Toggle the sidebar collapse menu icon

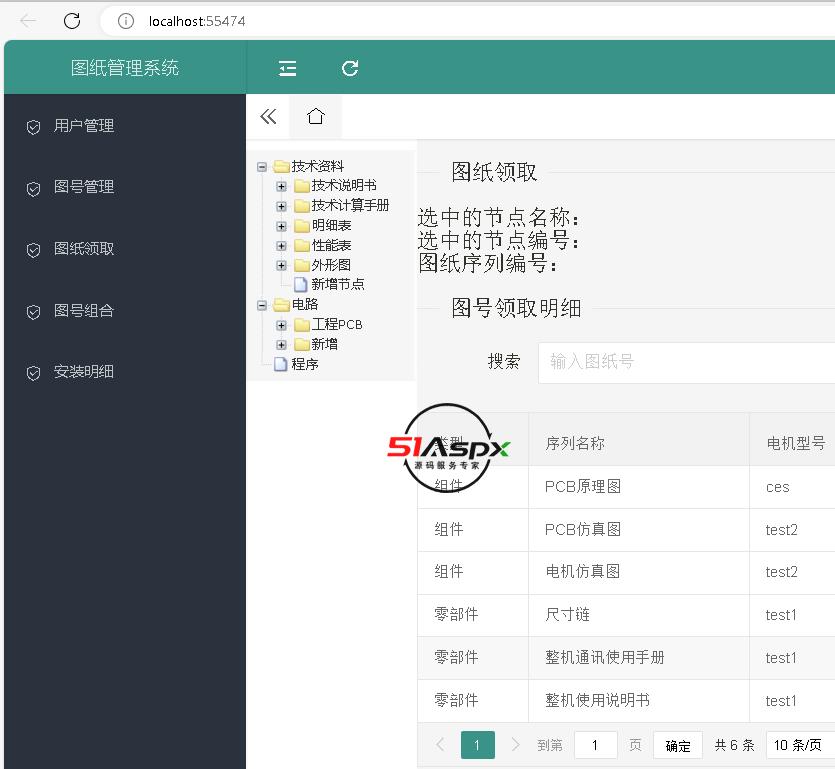(x=288, y=68)
